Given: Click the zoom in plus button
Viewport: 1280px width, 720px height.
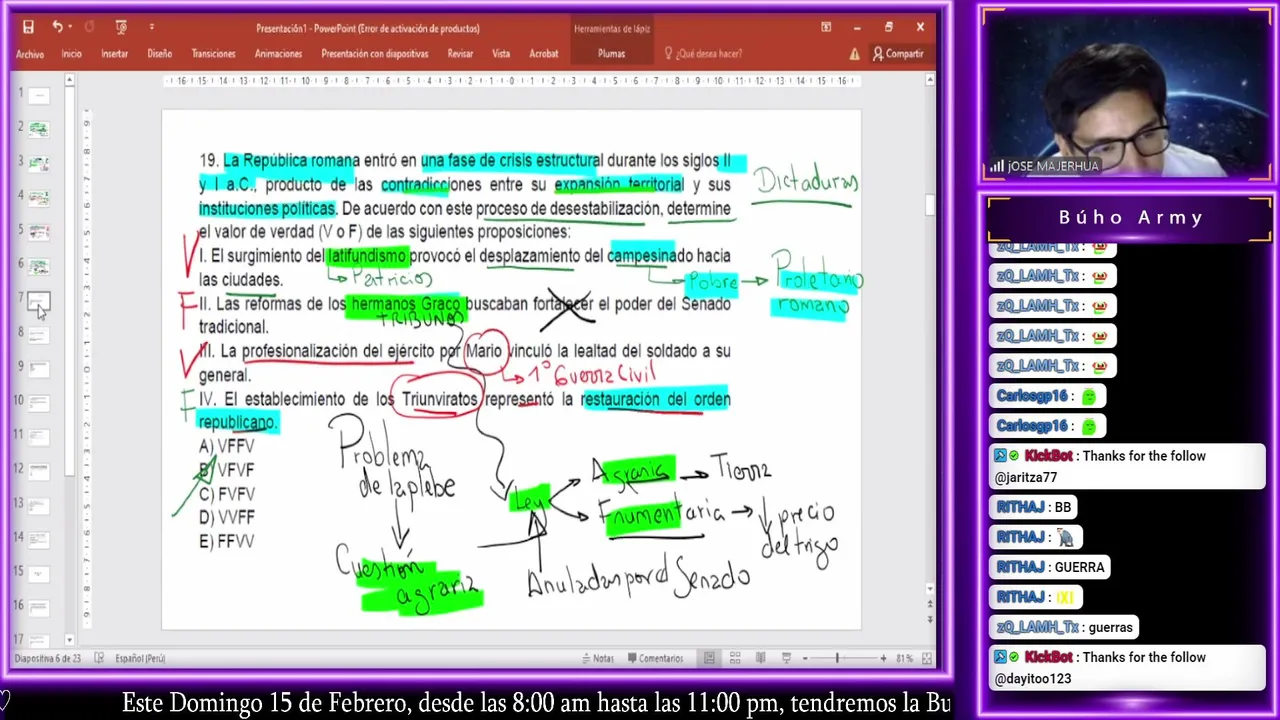Looking at the screenshot, I should pos(883,658).
